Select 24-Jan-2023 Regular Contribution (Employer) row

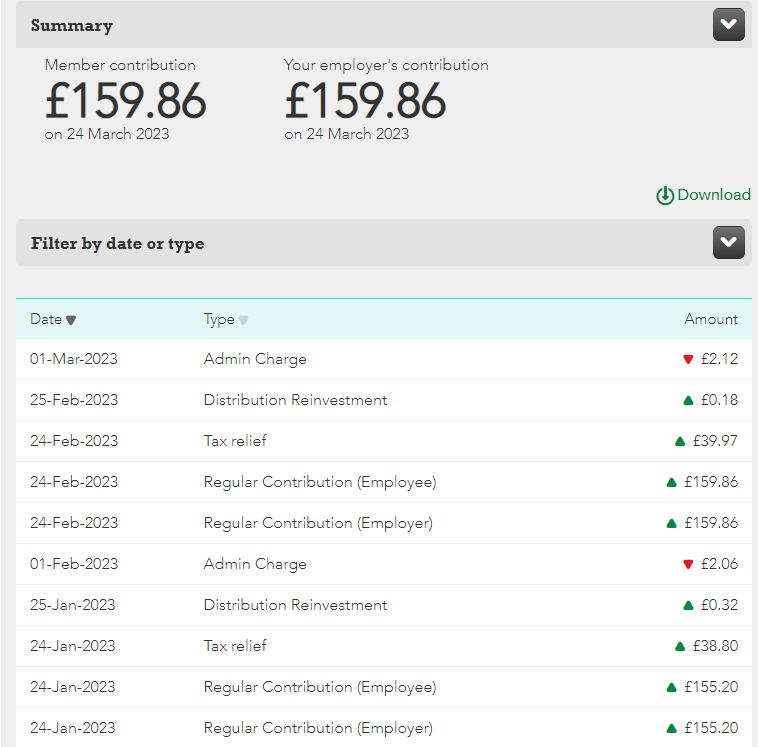tap(318, 728)
